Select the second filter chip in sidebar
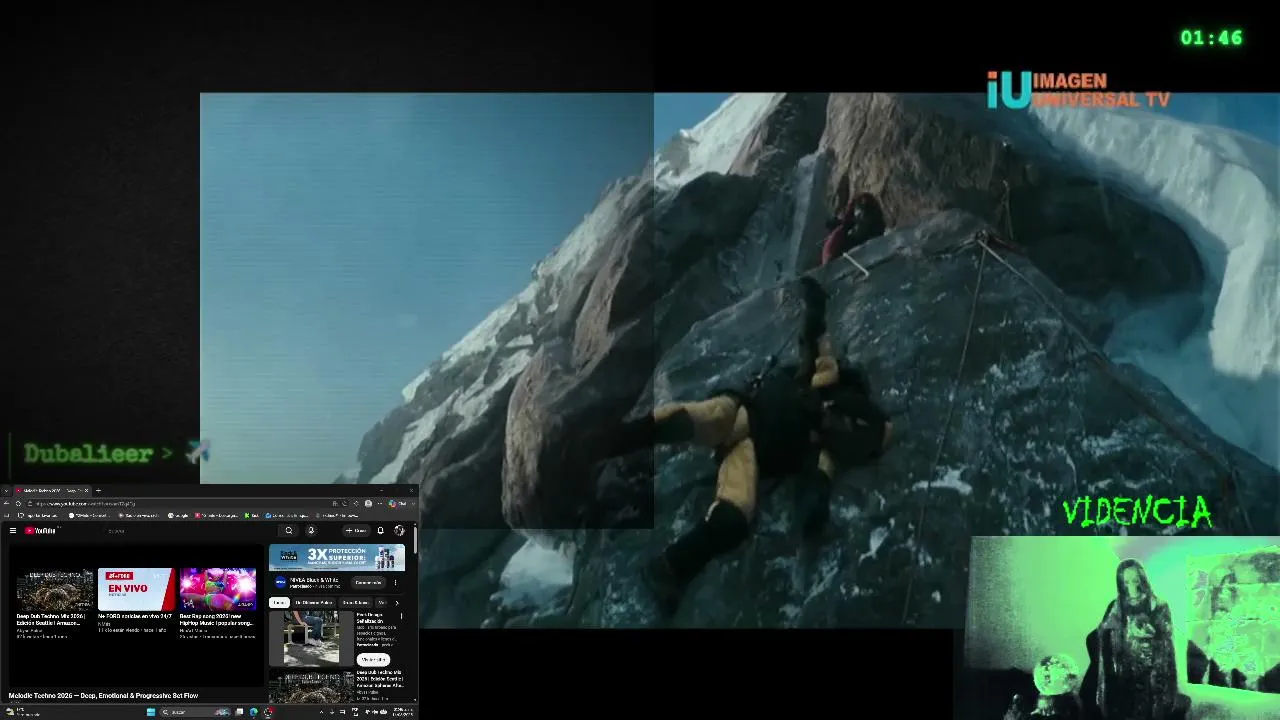 click(x=314, y=603)
